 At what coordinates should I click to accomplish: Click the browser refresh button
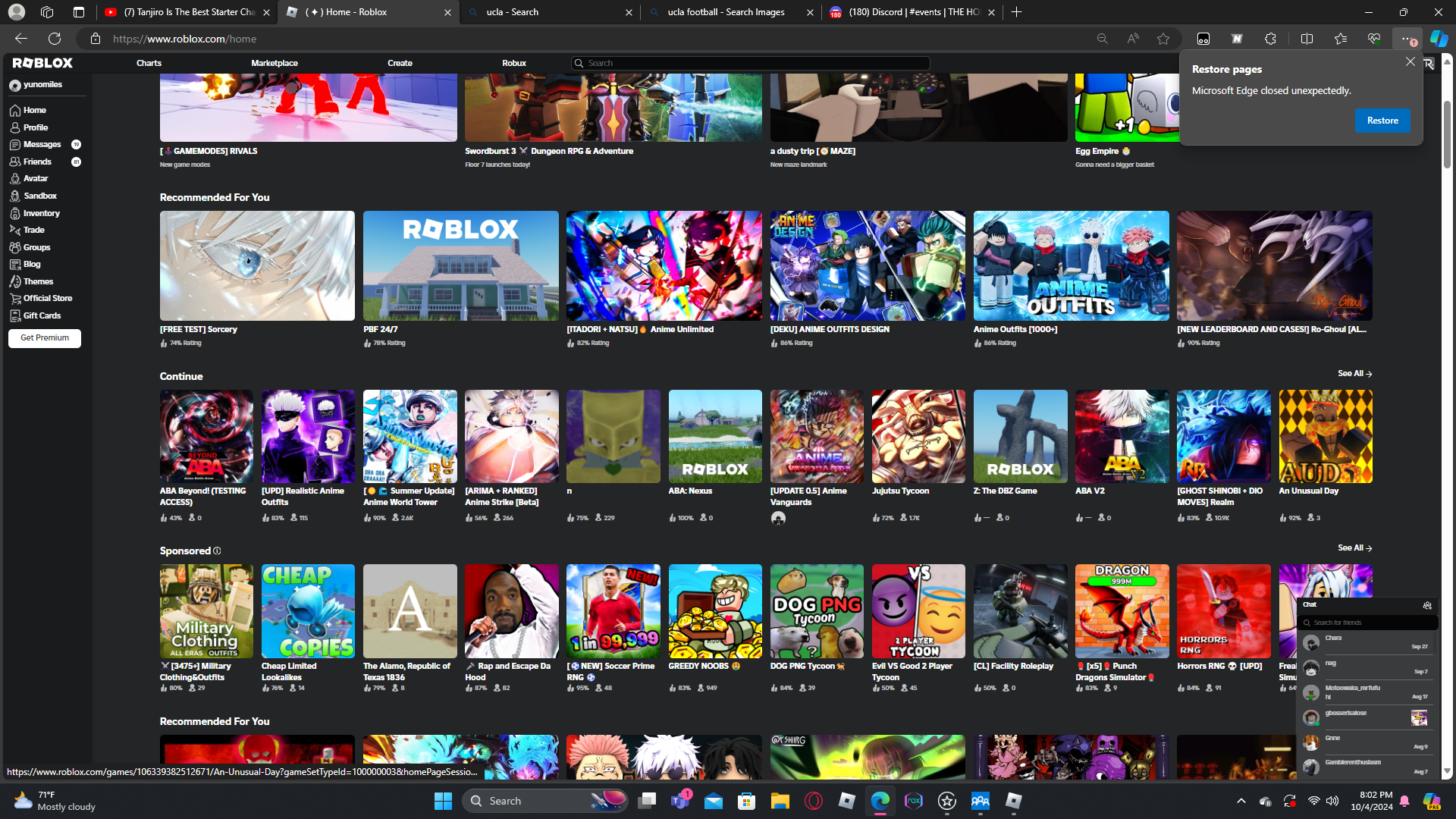click(x=55, y=39)
